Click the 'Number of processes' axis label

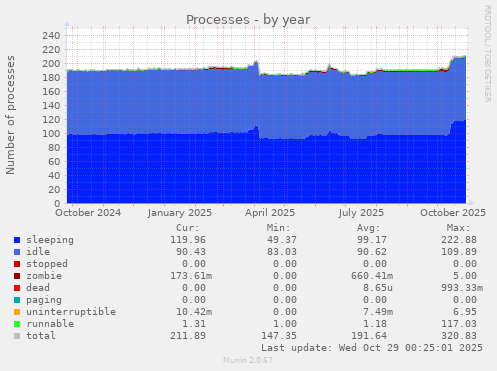click(x=10, y=115)
